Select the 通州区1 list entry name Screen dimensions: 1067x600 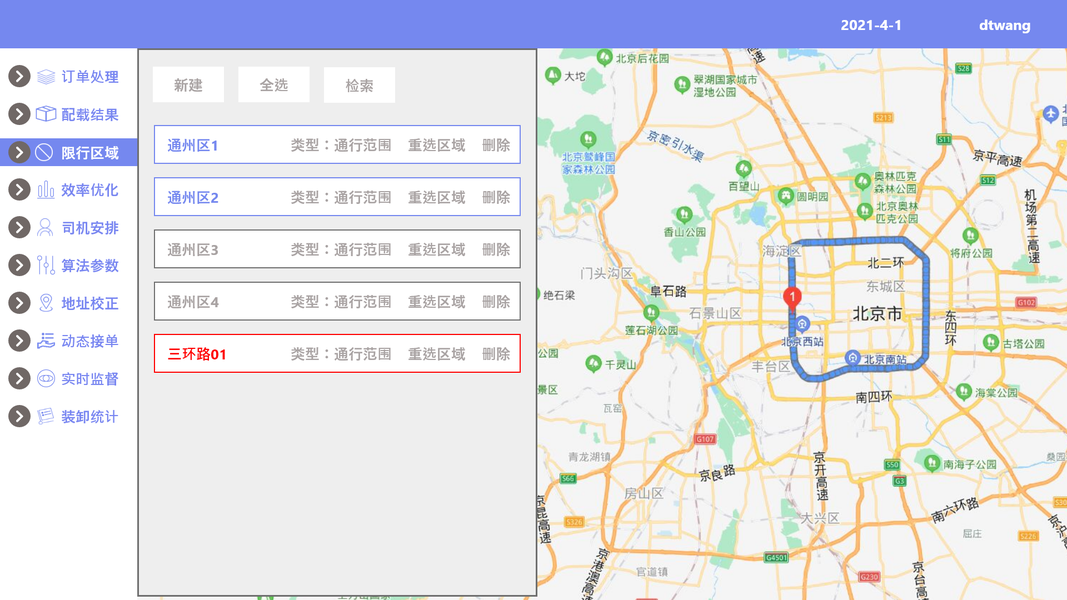coord(193,146)
